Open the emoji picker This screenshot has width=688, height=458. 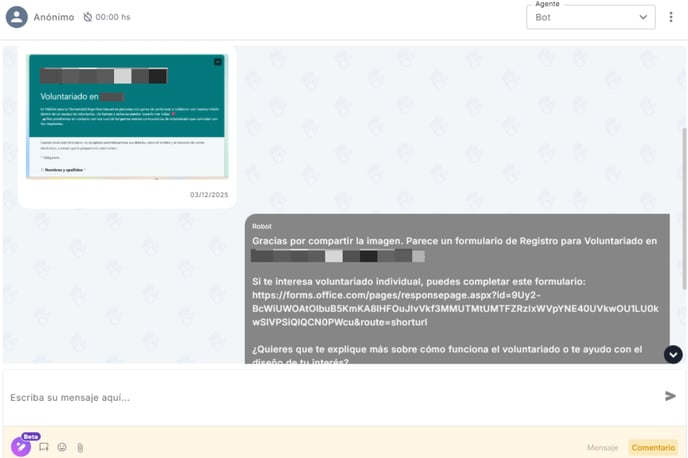point(62,447)
